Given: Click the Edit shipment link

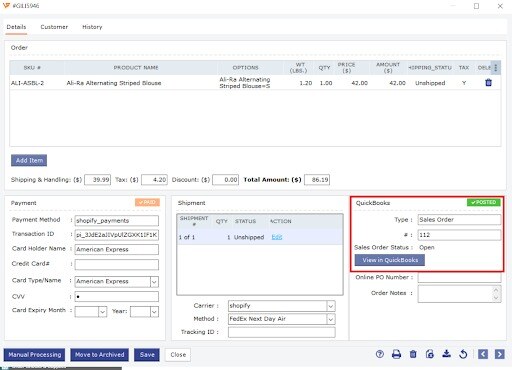Looking at the screenshot, I should tap(277, 237).
